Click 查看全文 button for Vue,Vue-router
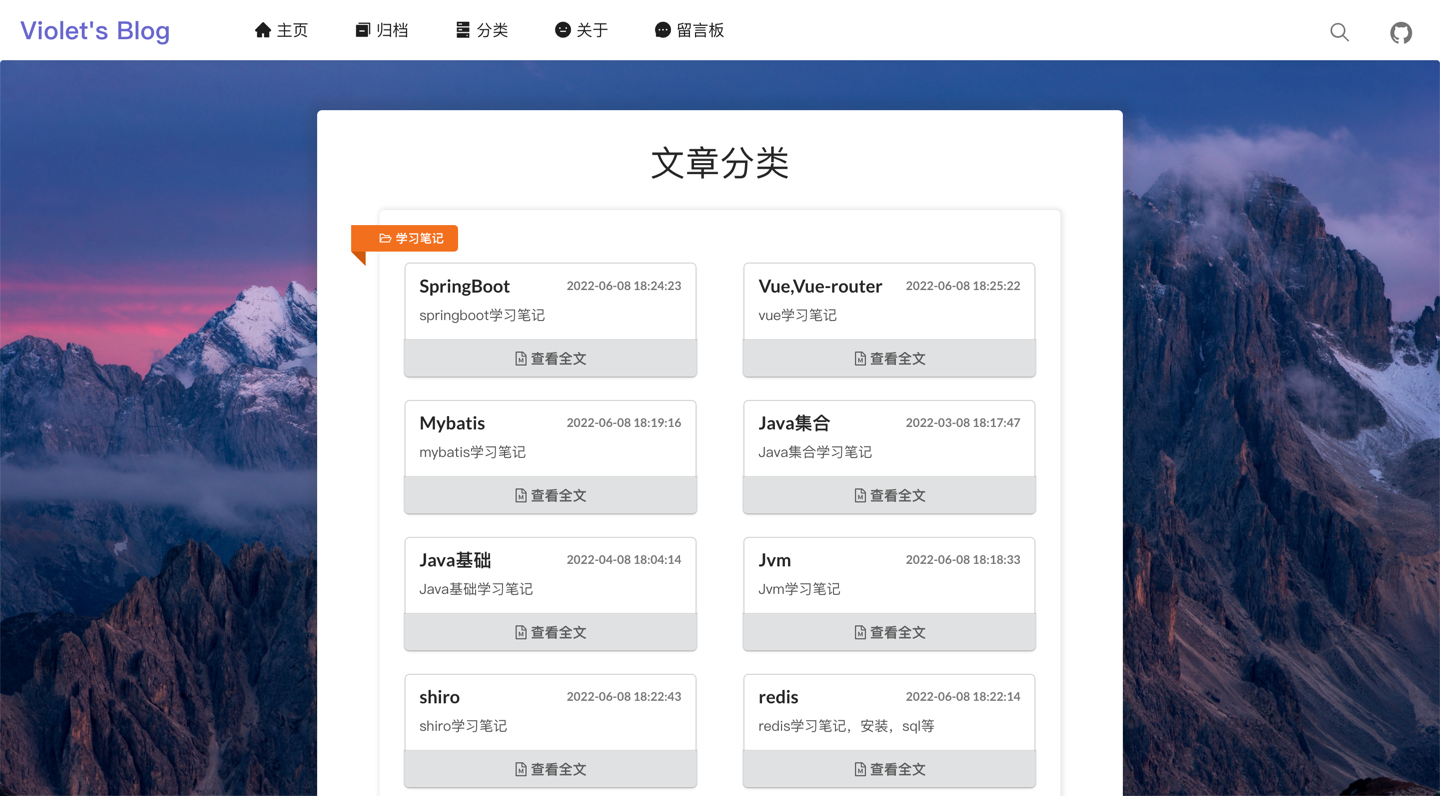 click(889, 358)
